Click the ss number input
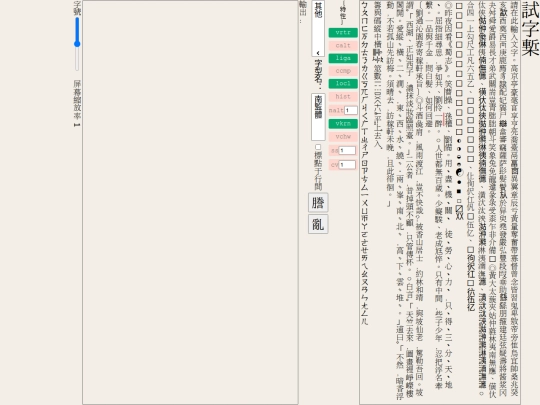 (x=347, y=150)
